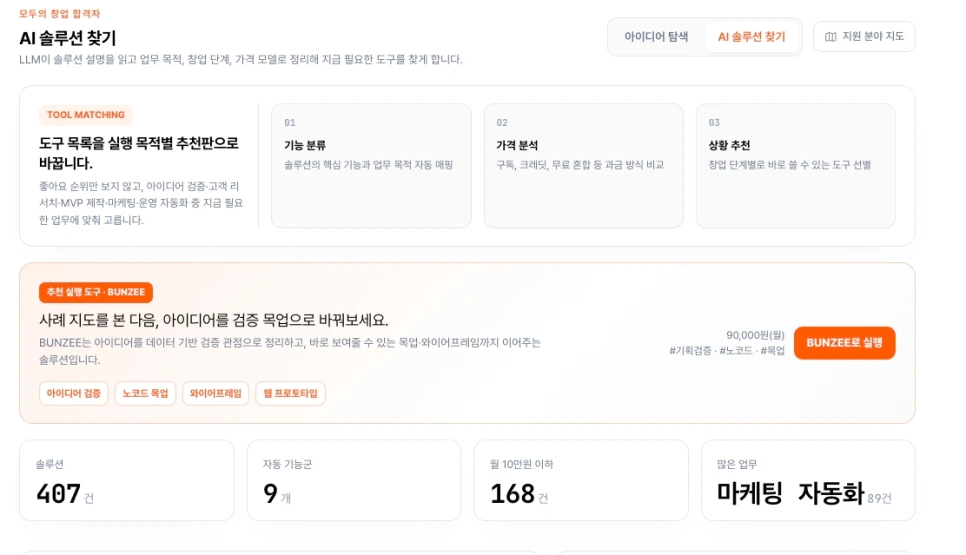Click the TOOL MATCHING badge

pyautogui.click(x=86, y=115)
